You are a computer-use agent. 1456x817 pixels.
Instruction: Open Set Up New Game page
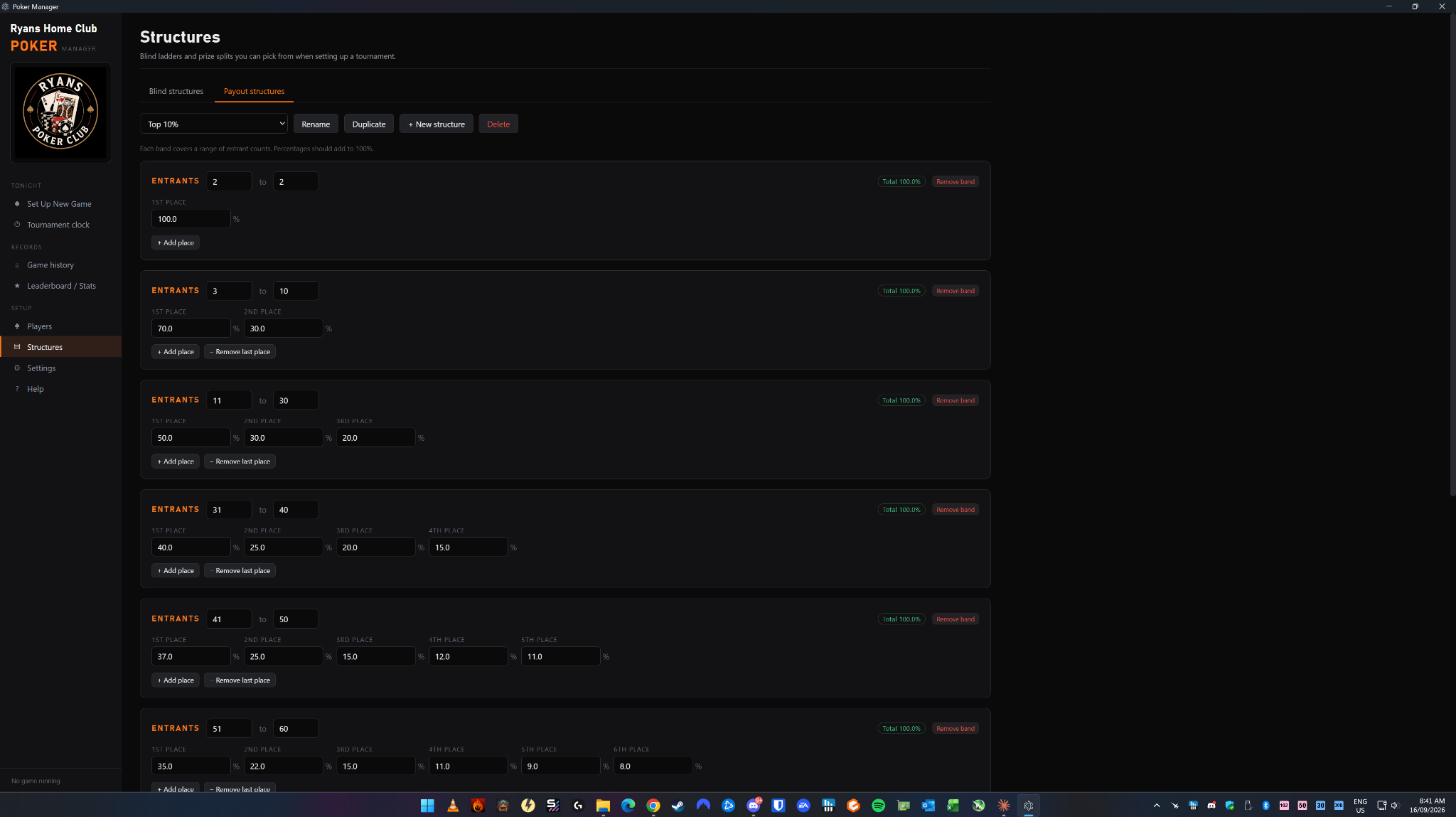click(x=59, y=204)
